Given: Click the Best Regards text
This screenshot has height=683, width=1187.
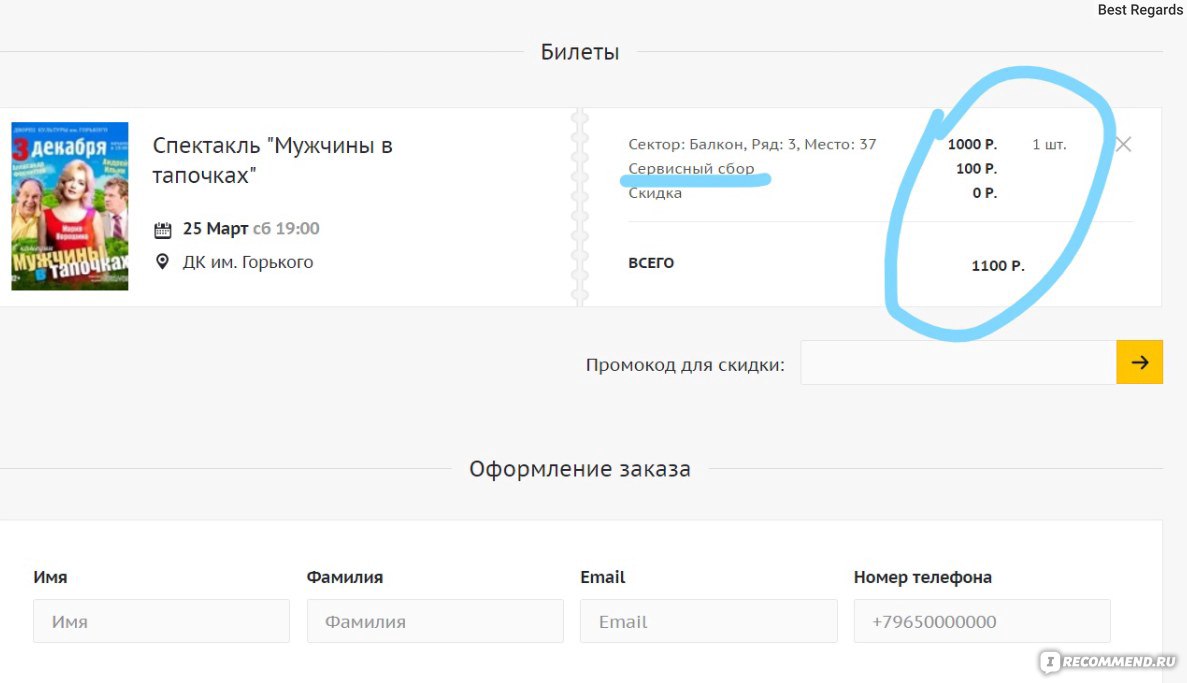Looking at the screenshot, I should click(x=1140, y=9).
